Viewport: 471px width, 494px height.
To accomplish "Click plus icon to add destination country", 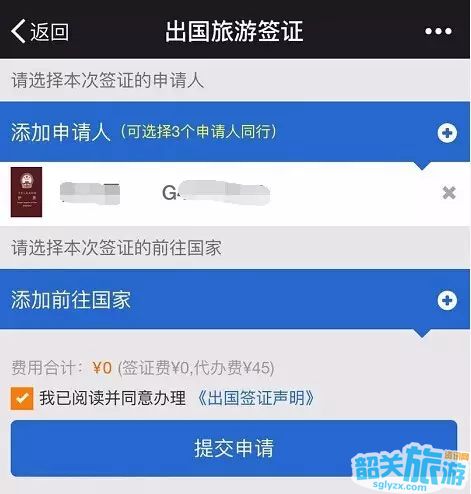I will [447, 301].
